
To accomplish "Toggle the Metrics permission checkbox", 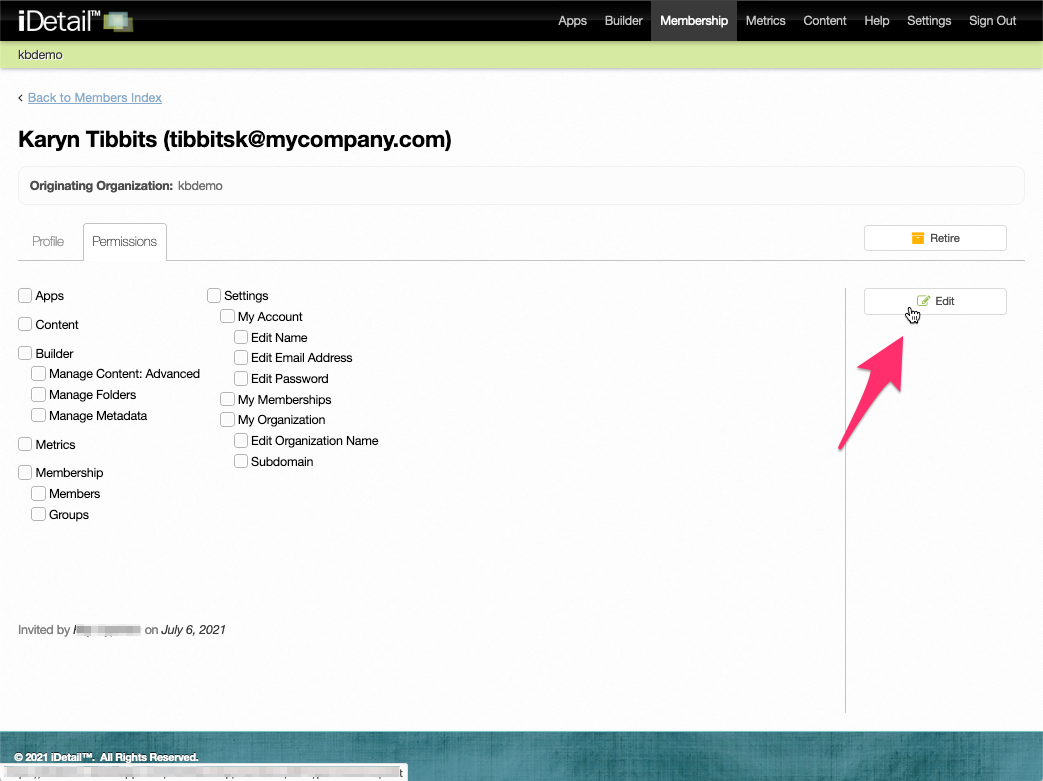I will click(x=25, y=444).
